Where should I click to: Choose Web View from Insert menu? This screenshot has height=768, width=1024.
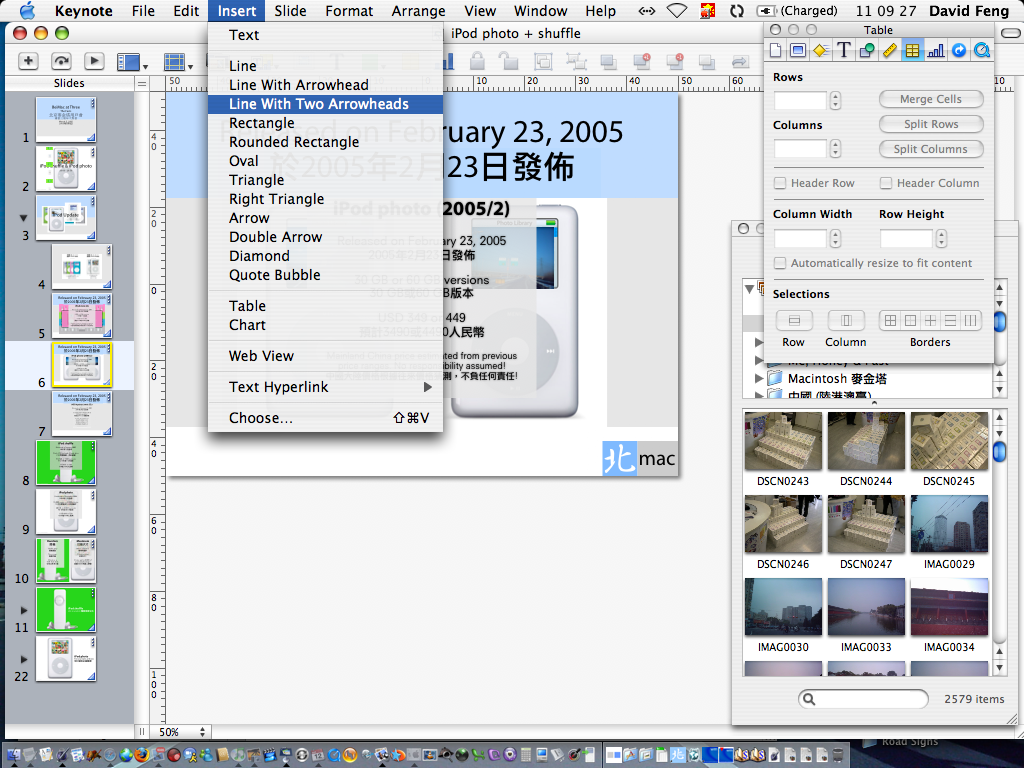point(325,356)
